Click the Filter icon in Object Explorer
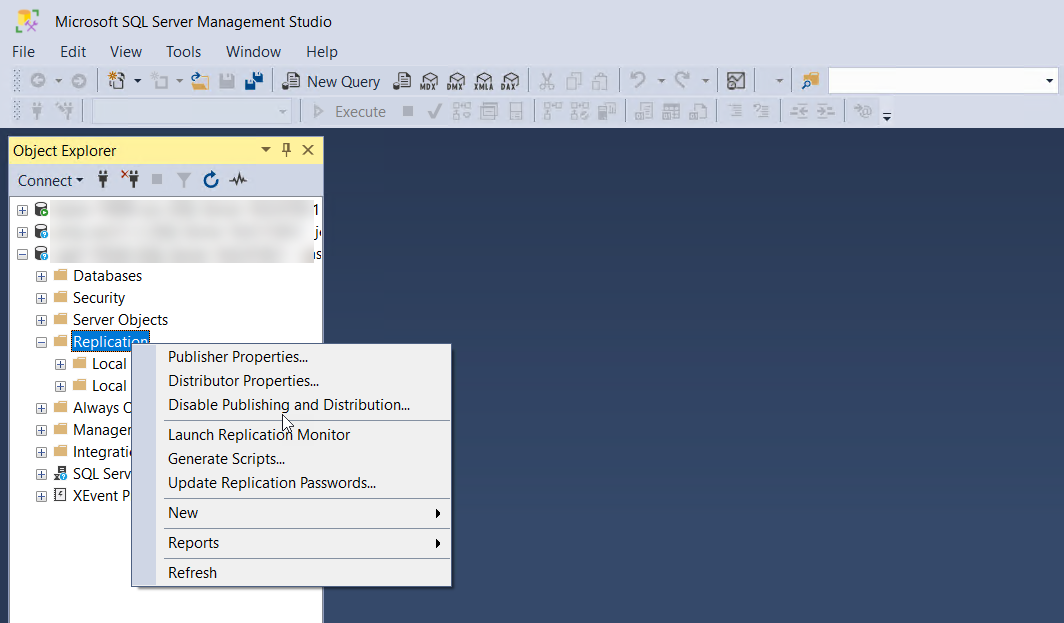Screen dimensions: 1064x623 184,180
